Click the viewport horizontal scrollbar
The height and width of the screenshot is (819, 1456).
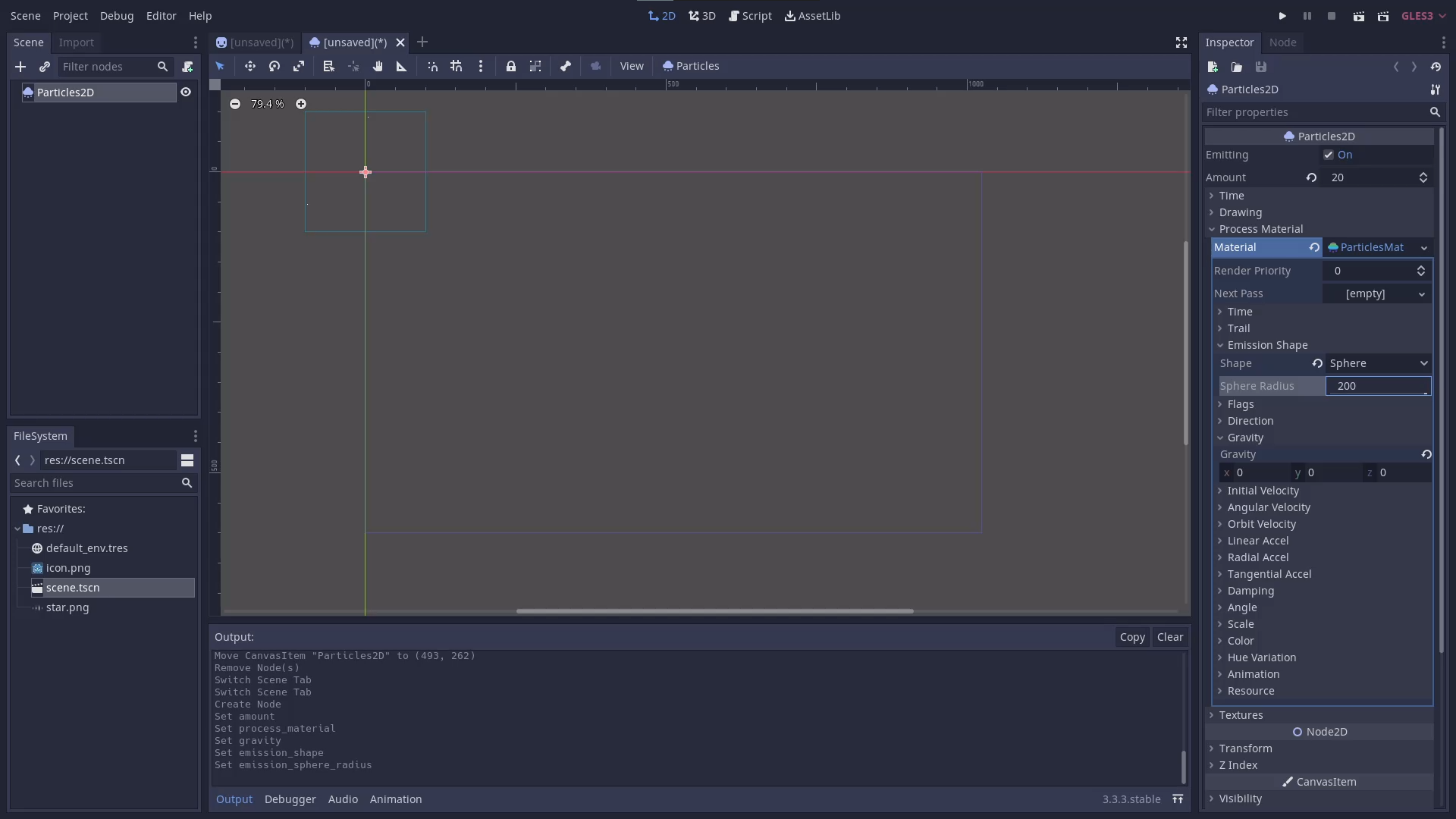pyautogui.click(x=715, y=611)
